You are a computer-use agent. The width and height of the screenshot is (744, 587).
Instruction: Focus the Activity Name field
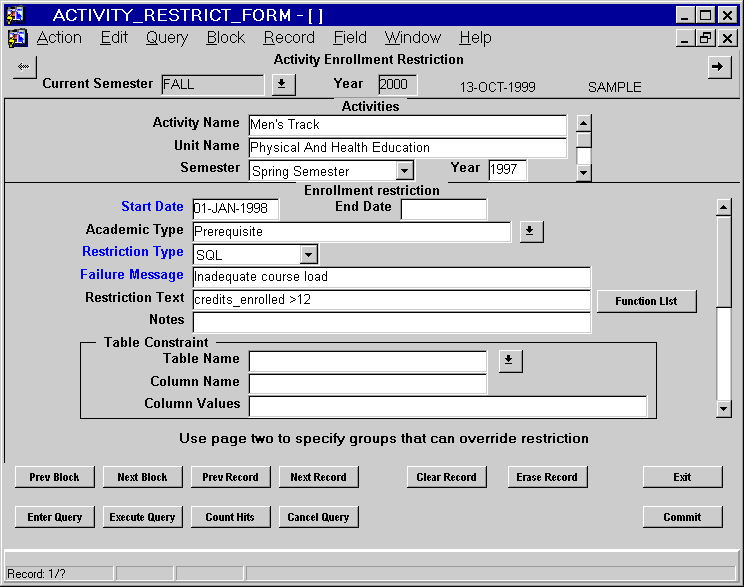(408, 125)
